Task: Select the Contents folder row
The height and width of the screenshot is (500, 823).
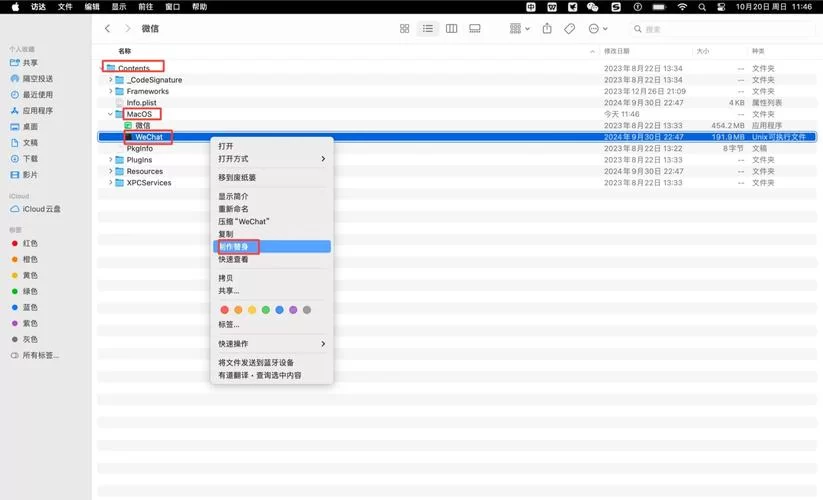Action: 457,68
